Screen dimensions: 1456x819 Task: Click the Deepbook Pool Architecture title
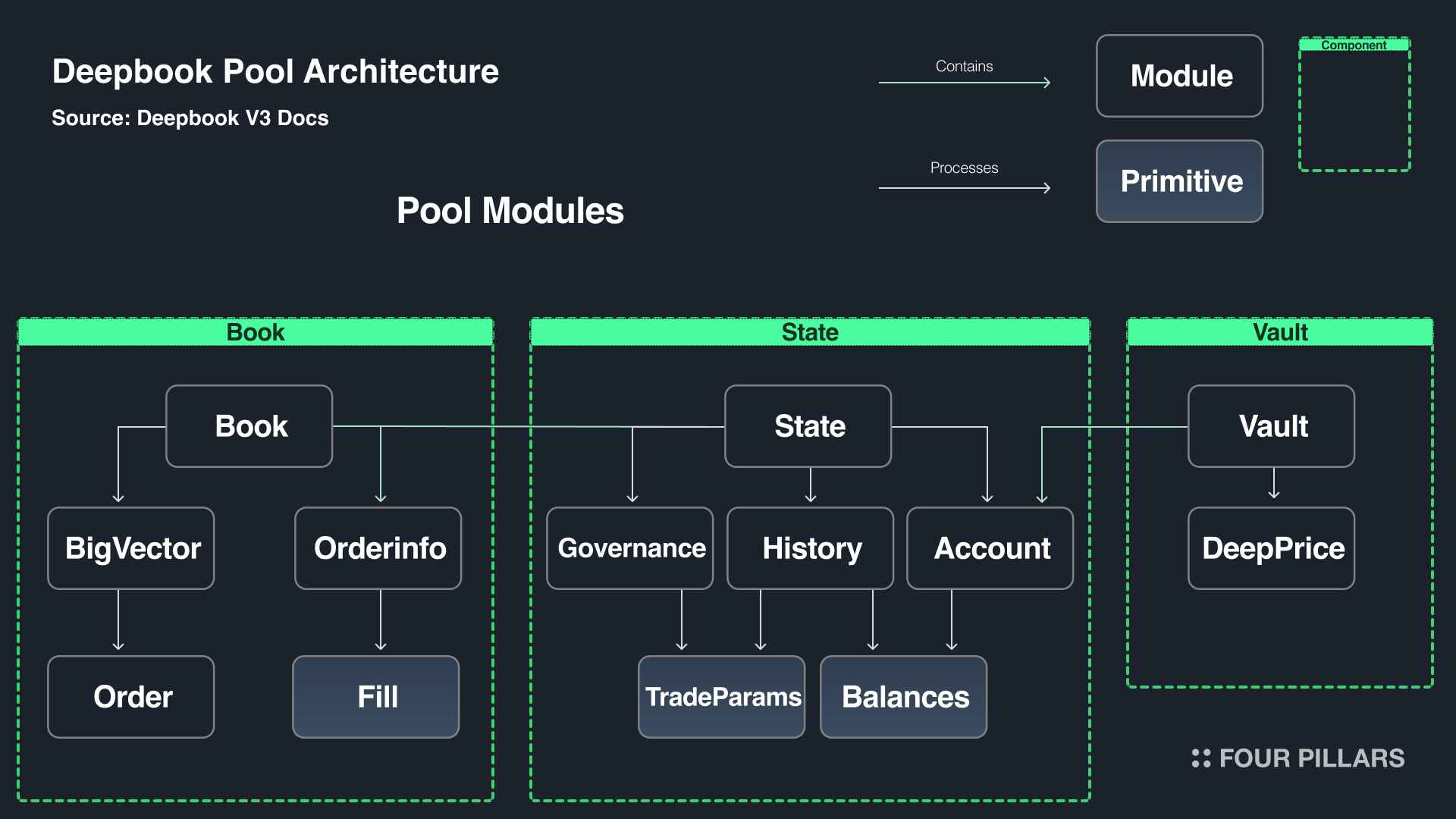pos(275,71)
